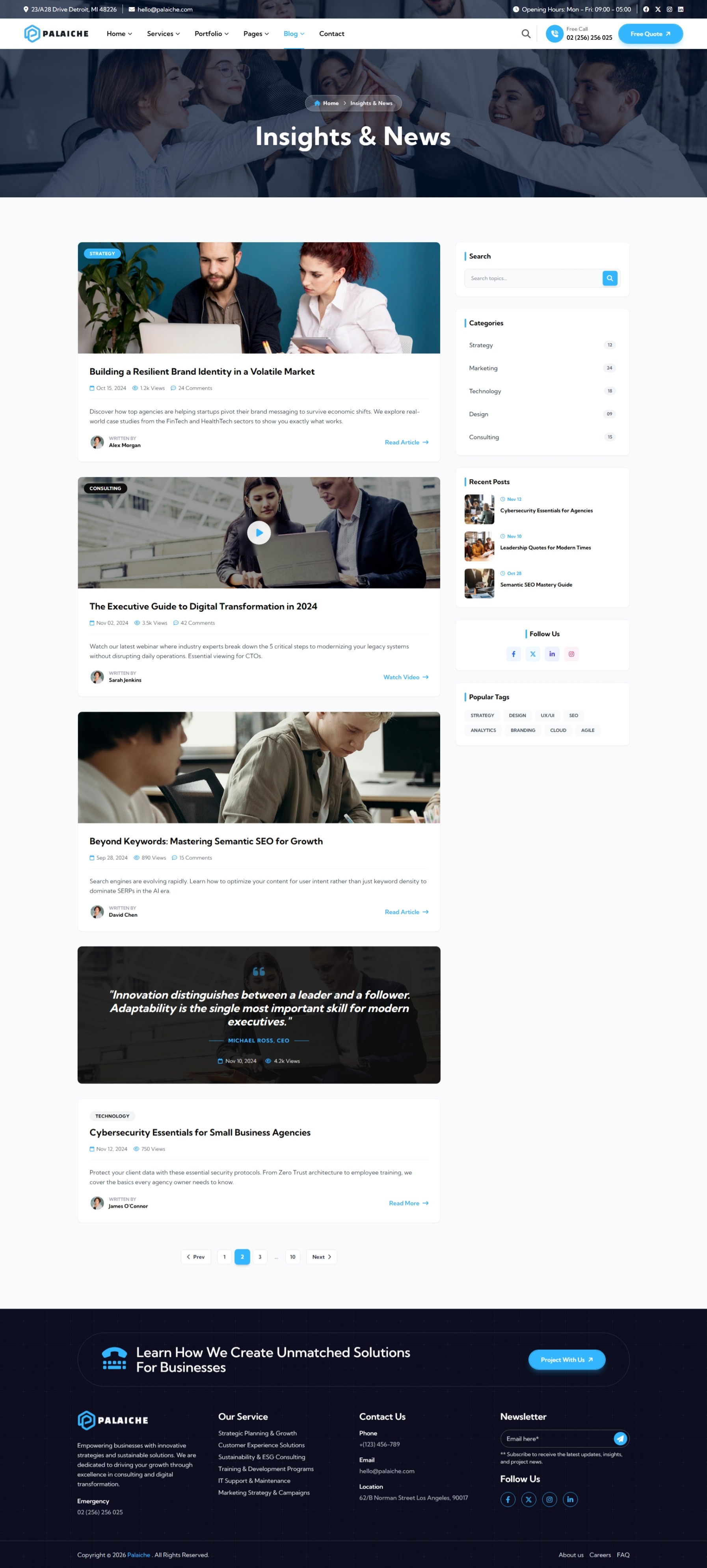This screenshot has width=707, height=1568.
Task: Click James O'Connor's author avatar
Action: point(97,1203)
